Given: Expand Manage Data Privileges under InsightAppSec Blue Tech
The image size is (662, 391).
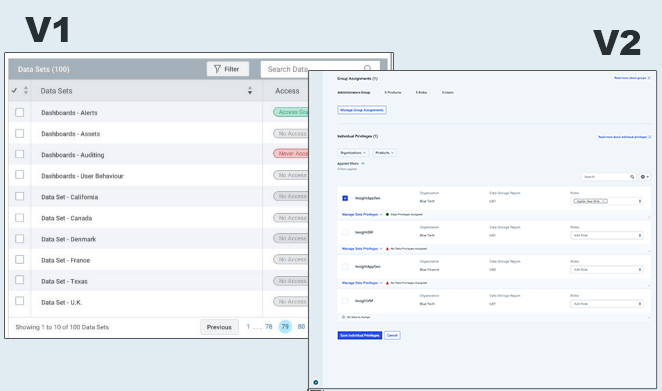Looking at the screenshot, I should (x=362, y=215).
